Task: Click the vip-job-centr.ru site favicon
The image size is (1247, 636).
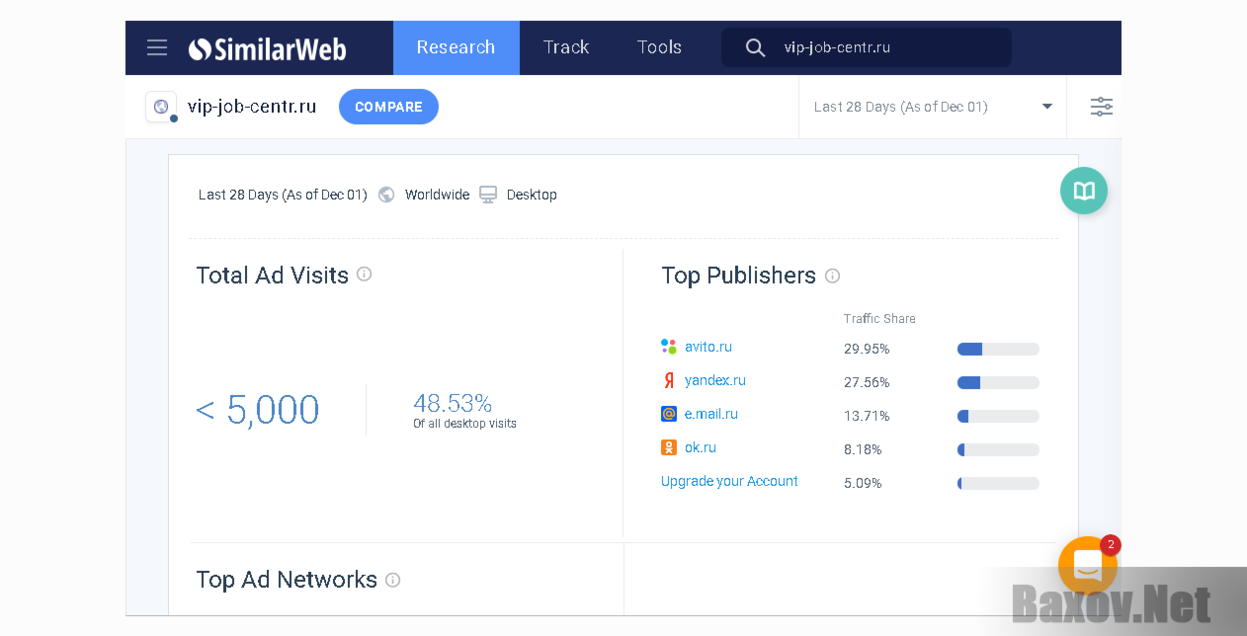Action: pos(161,107)
